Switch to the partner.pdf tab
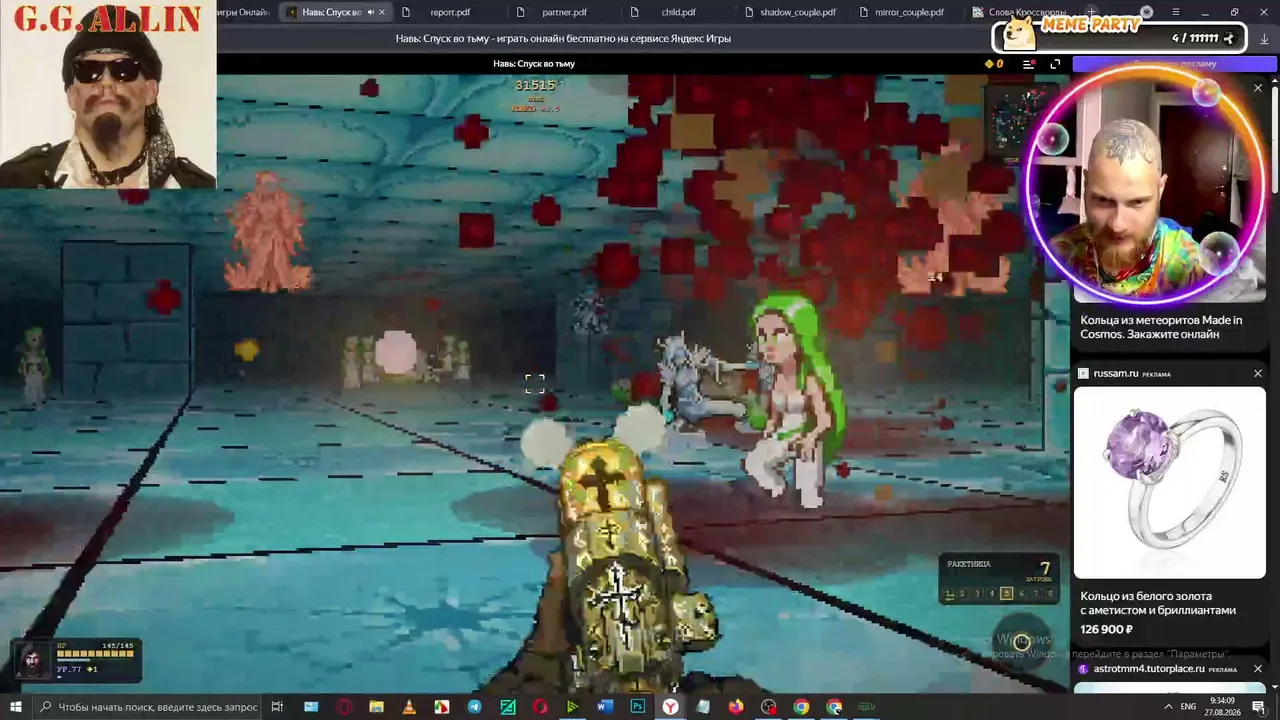Image resolution: width=1280 pixels, height=720 pixels. (x=565, y=12)
